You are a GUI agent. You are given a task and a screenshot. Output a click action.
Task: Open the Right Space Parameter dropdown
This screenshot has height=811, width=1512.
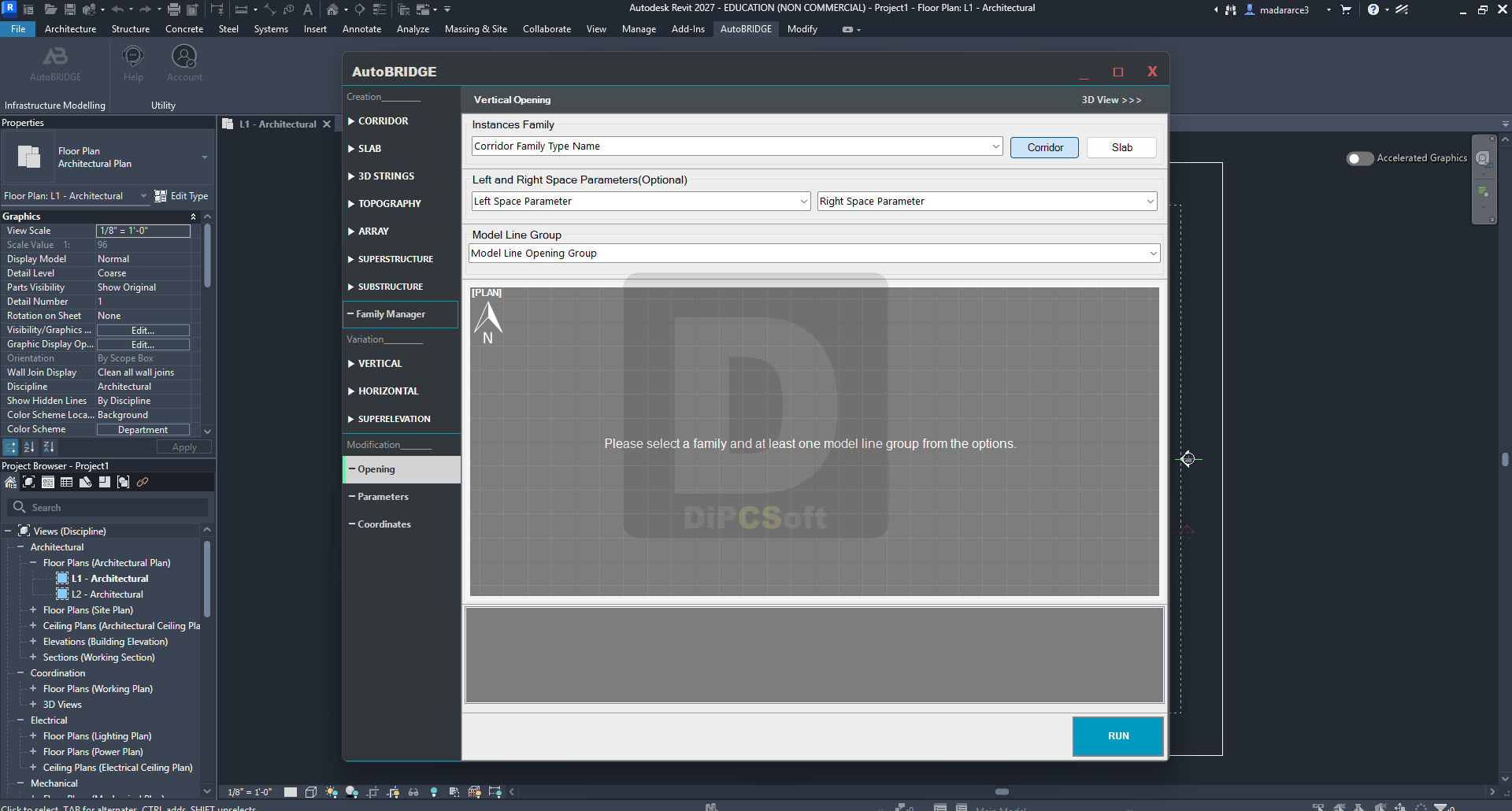pos(988,202)
